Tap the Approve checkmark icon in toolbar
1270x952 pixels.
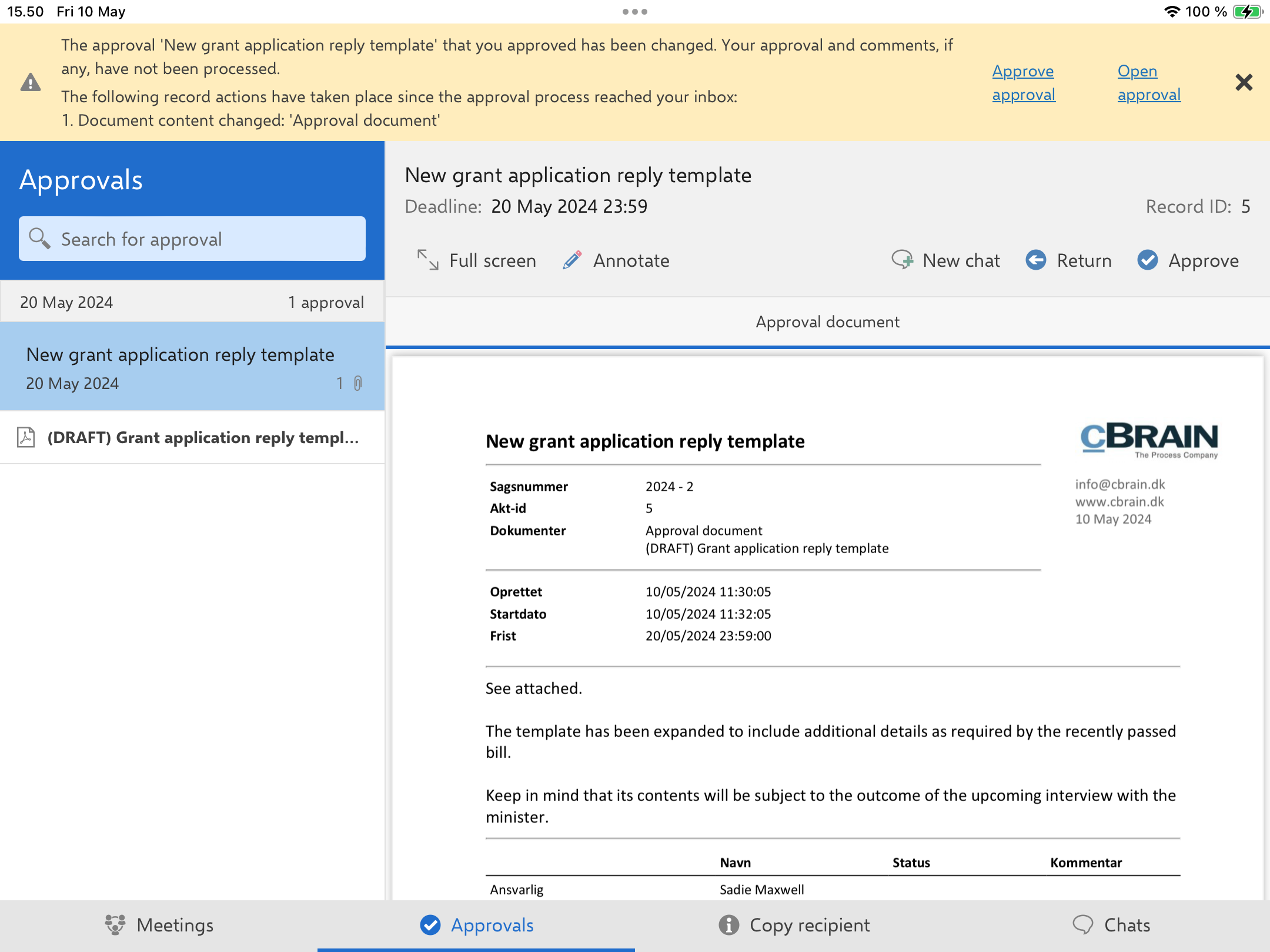point(1148,260)
